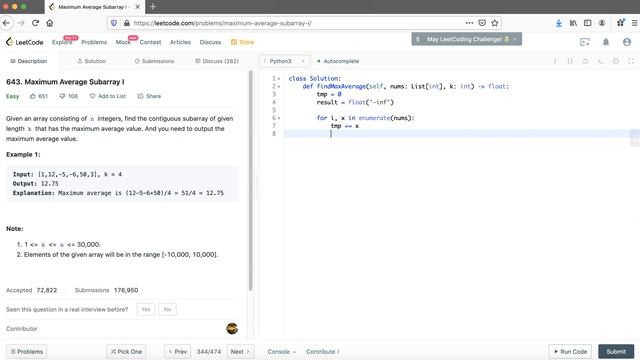640x360 pixels.
Task: Open the Mock nav item
Action: click(x=123, y=42)
